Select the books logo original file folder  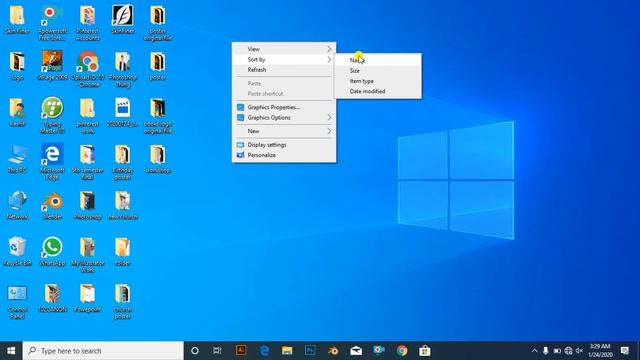158,116
